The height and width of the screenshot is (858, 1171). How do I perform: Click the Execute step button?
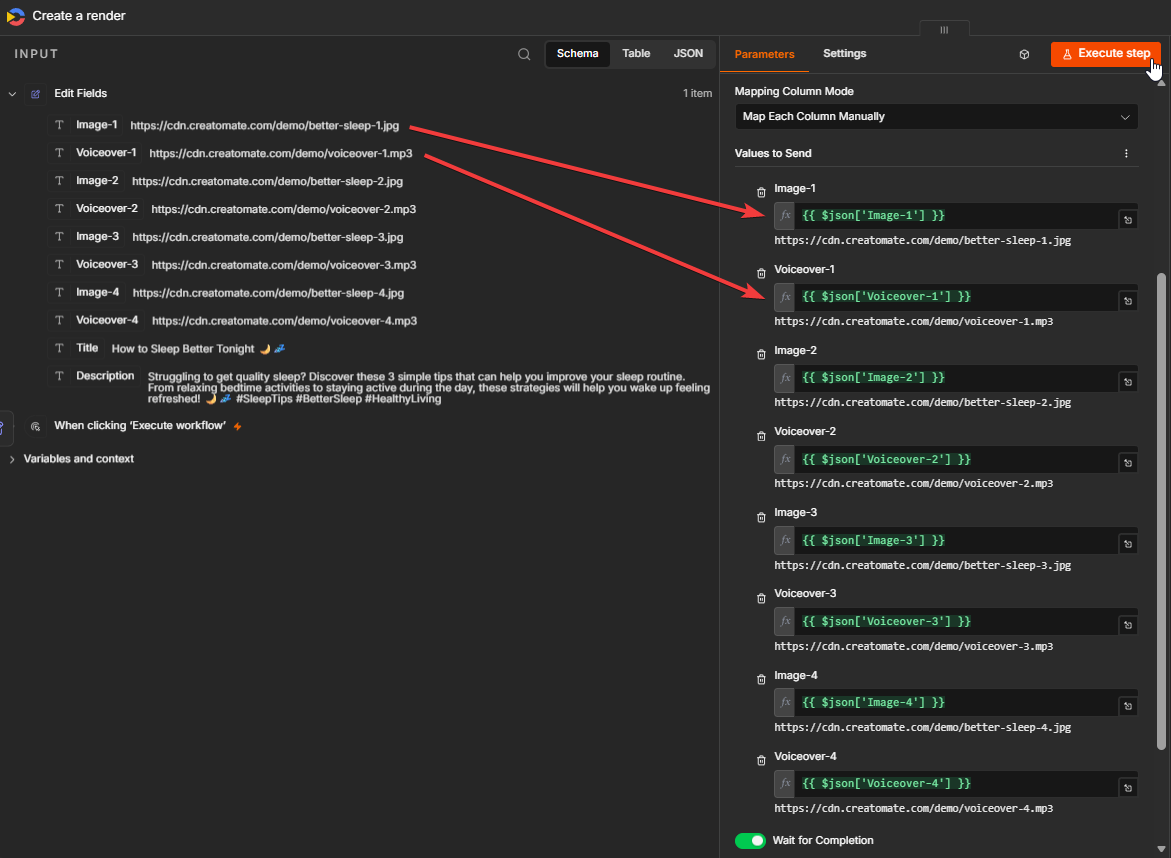coord(1105,54)
